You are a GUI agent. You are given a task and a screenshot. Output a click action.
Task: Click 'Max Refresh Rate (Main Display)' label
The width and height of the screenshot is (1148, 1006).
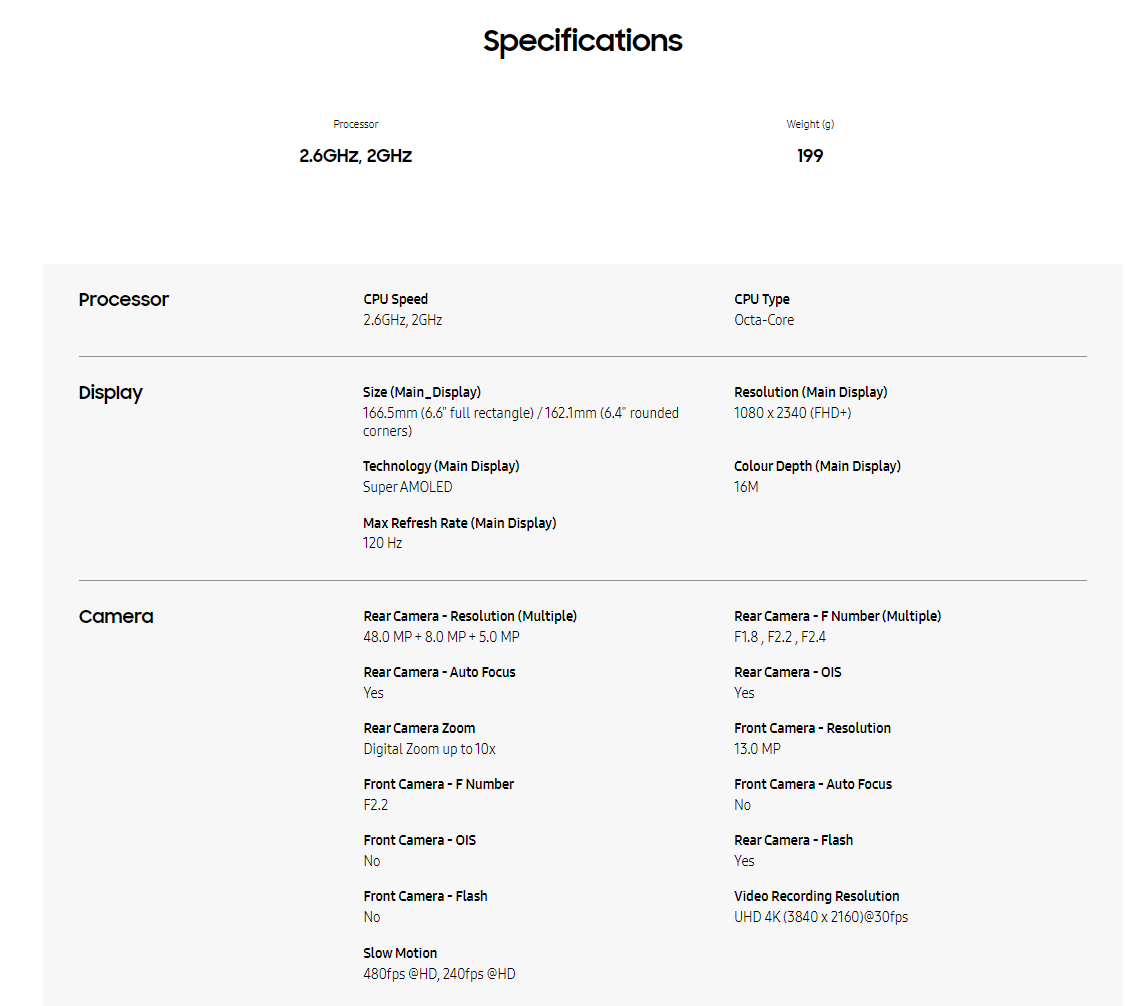(460, 523)
